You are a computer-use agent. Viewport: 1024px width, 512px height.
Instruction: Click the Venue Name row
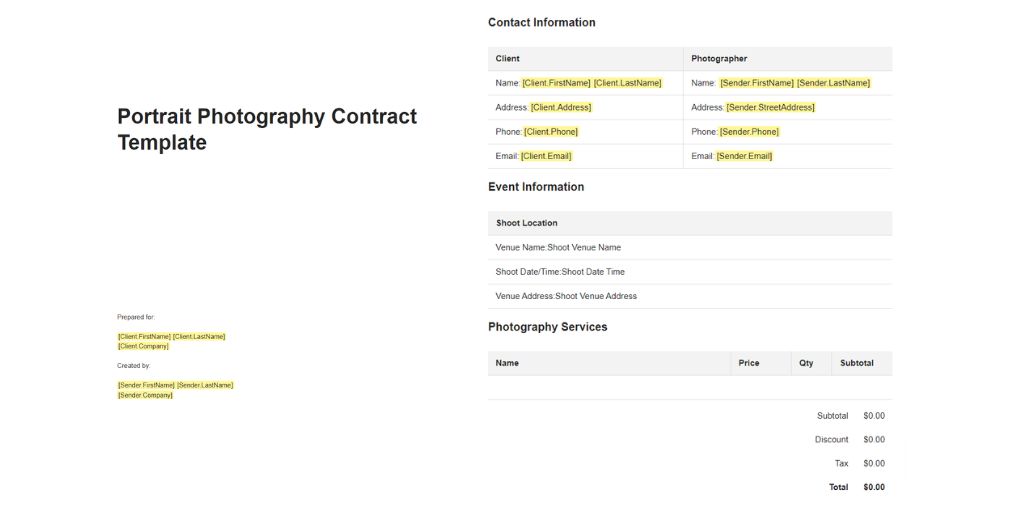(558, 247)
